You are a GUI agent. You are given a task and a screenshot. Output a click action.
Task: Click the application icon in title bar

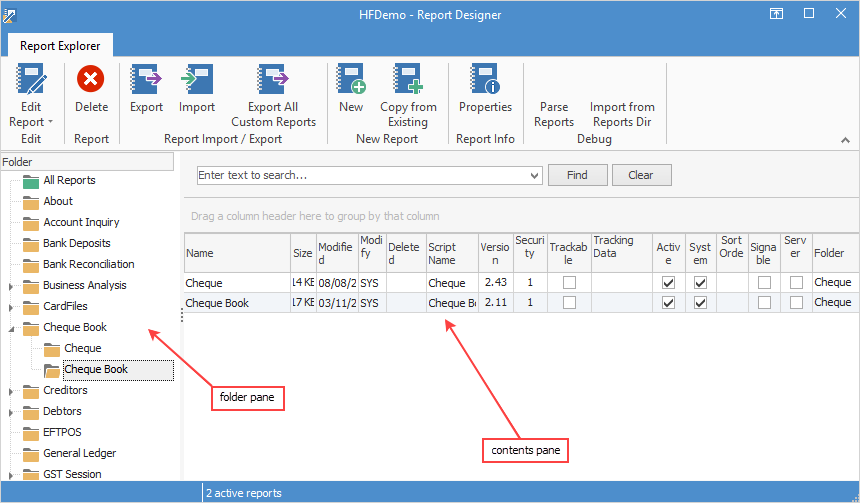[x=9, y=15]
